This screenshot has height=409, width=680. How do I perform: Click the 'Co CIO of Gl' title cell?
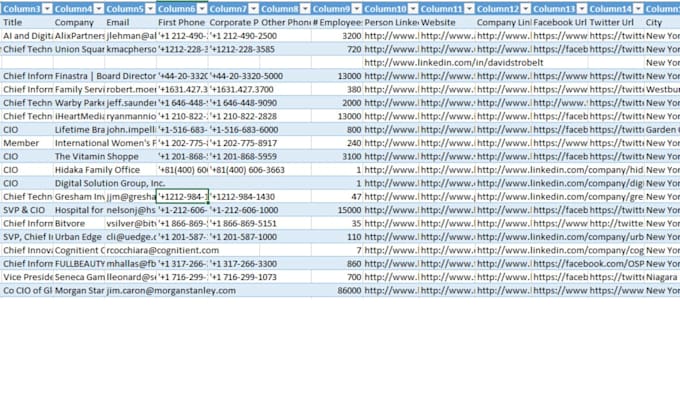point(27,291)
